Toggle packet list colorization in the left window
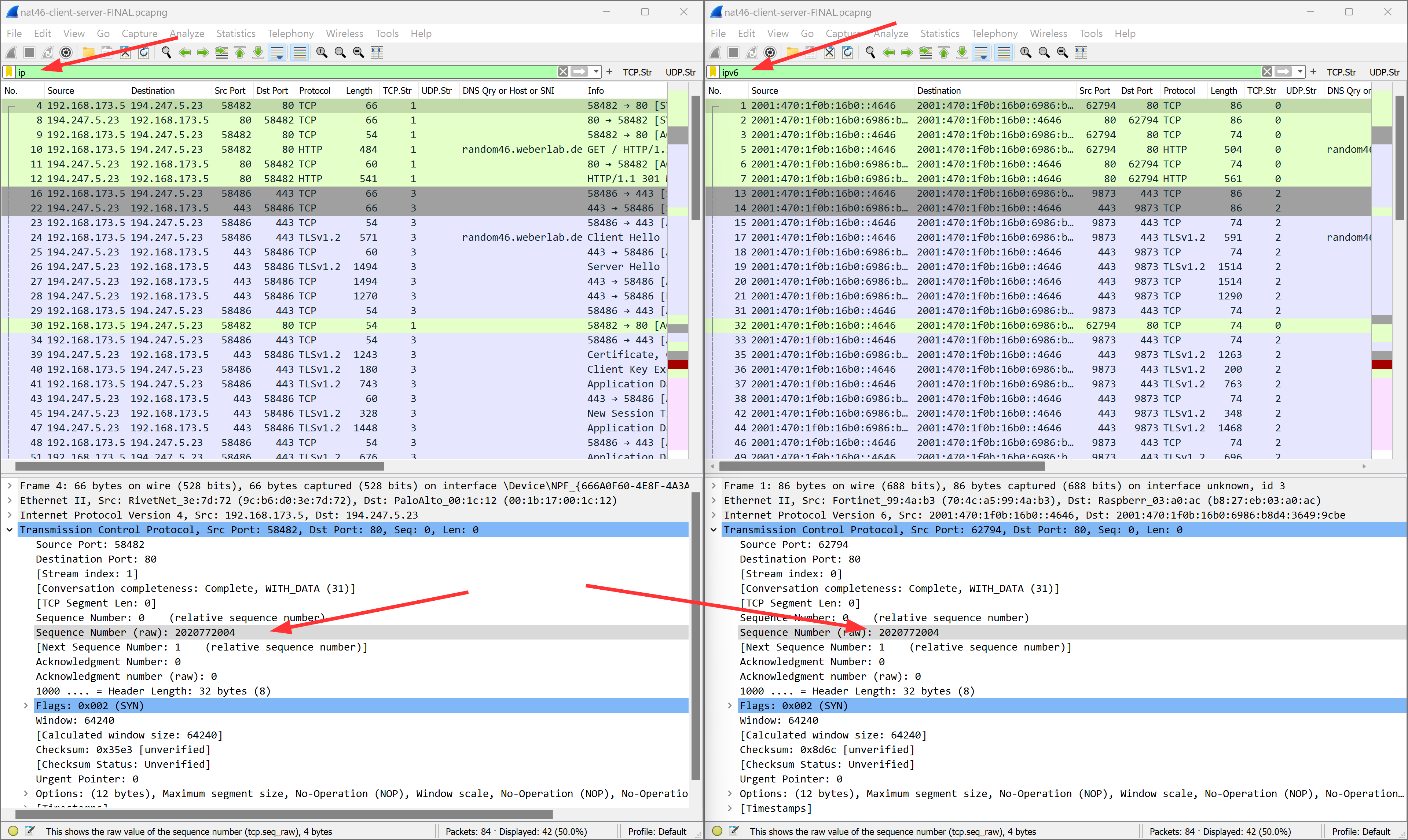 click(x=300, y=52)
